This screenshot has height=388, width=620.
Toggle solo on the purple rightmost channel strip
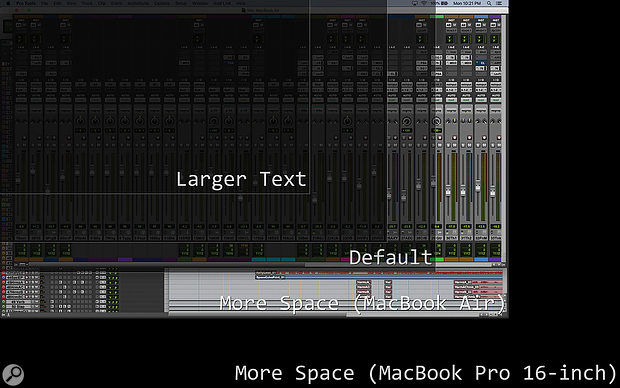(493, 145)
